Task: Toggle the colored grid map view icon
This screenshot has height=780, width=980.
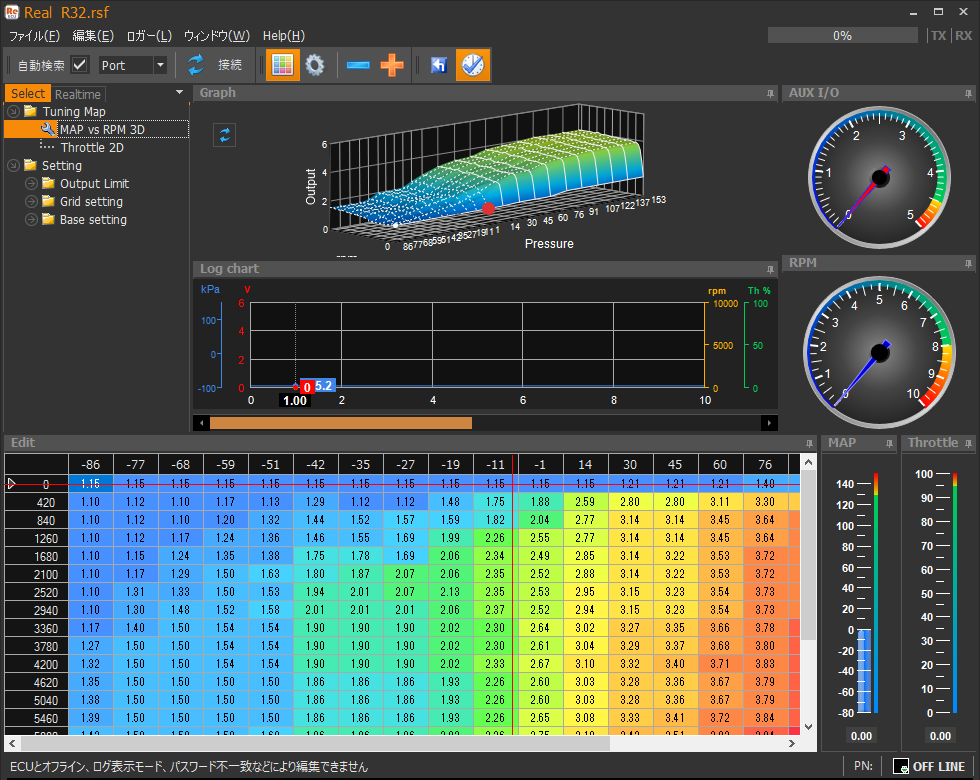Action: point(282,65)
